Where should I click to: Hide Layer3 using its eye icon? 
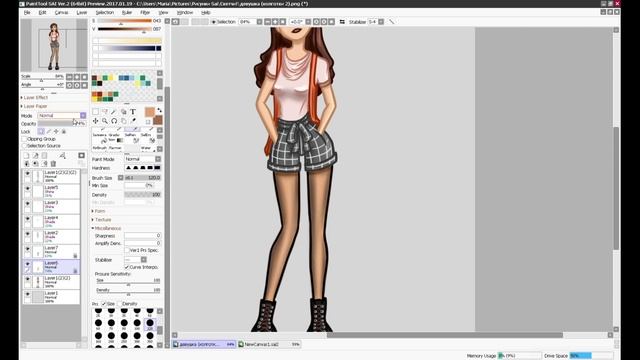point(27,204)
